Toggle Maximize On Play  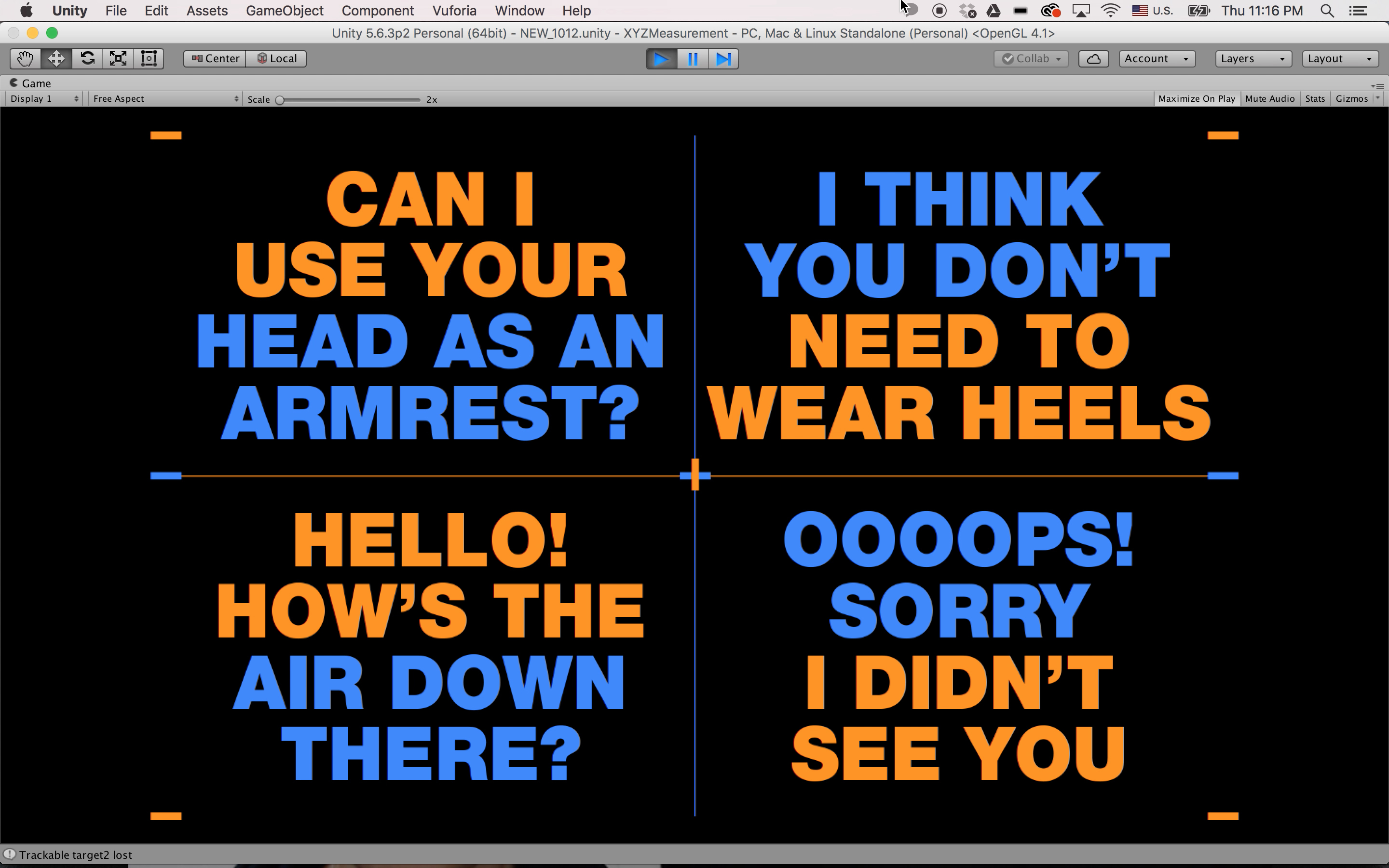coord(1197,99)
